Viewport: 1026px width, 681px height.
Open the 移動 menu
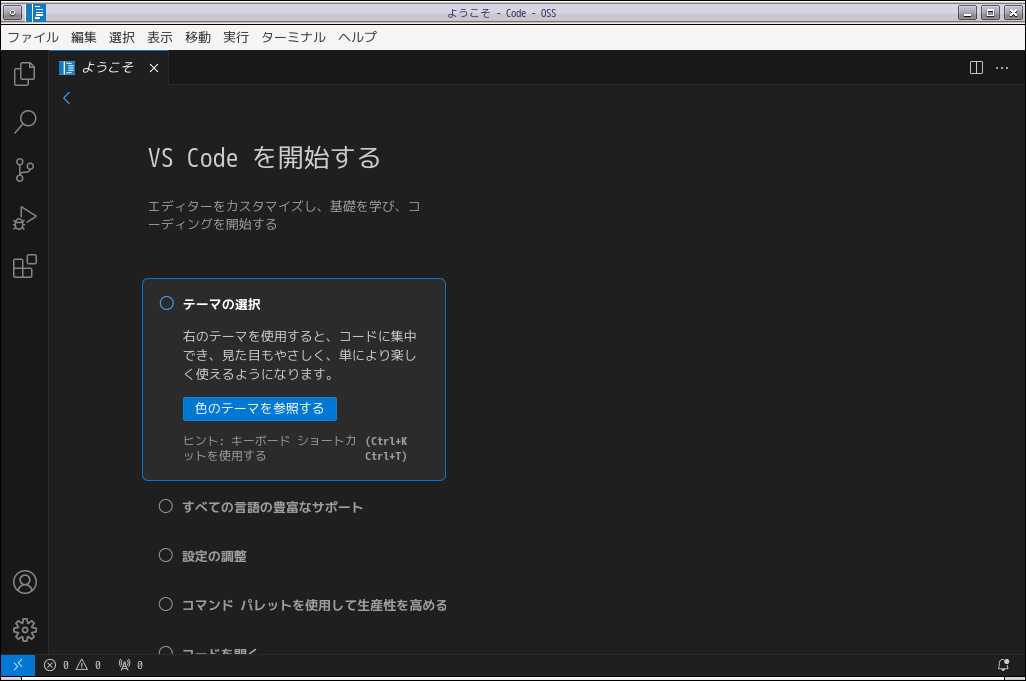[x=198, y=37]
